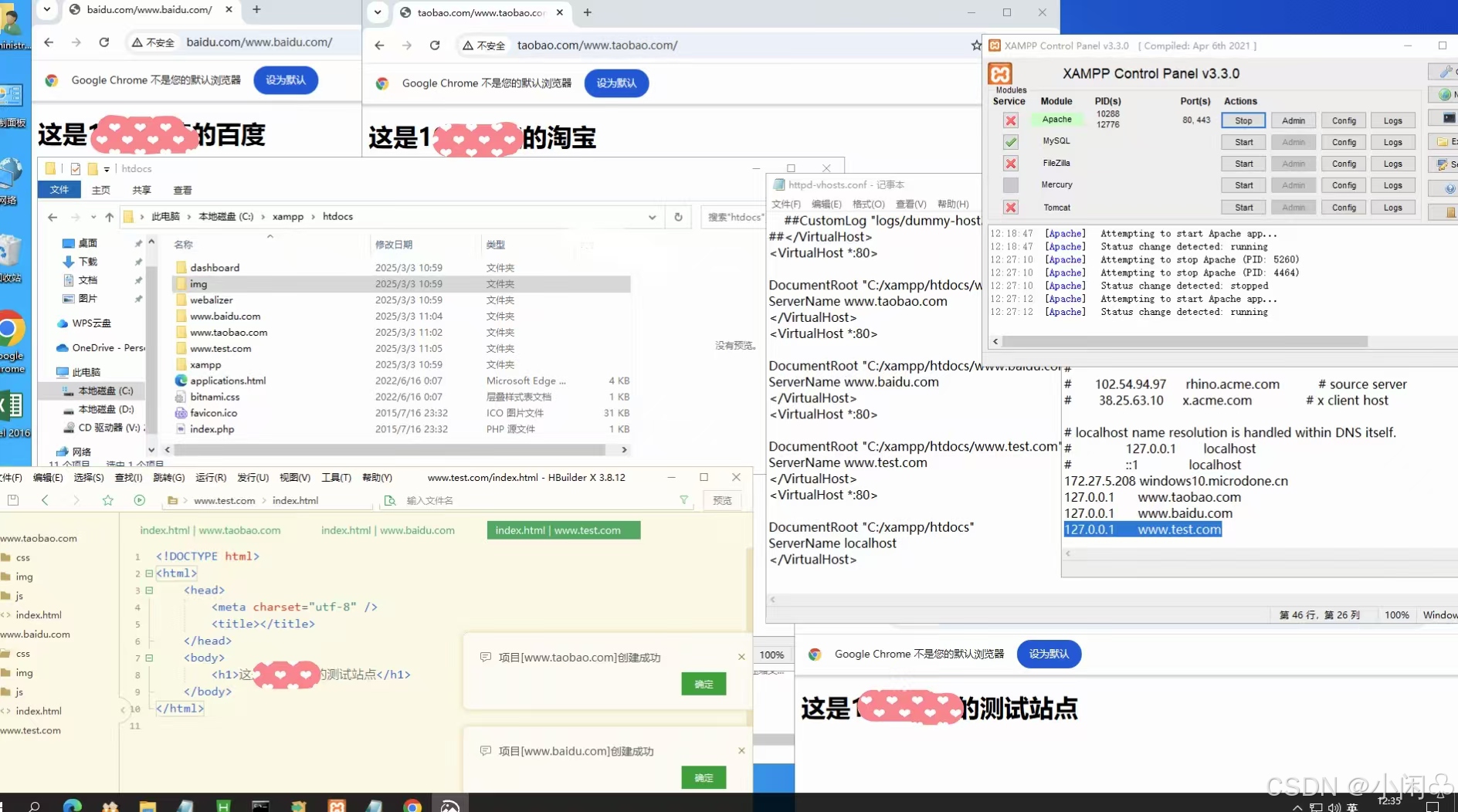Click 设为默认 in the taobao Chrome window
This screenshot has width=1458, height=812.
[616, 83]
